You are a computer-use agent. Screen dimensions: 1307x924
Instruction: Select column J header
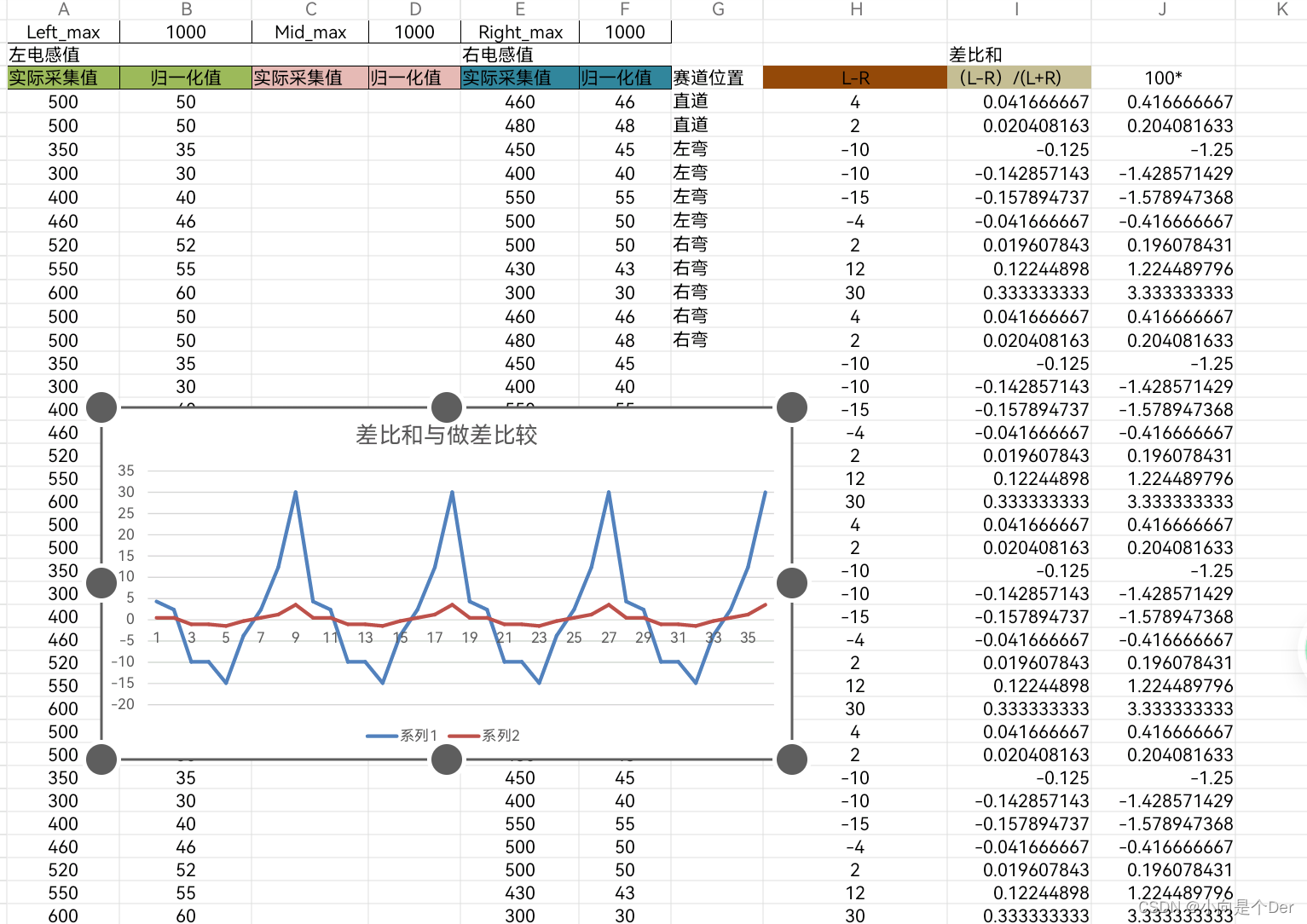tap(1161, 9)
